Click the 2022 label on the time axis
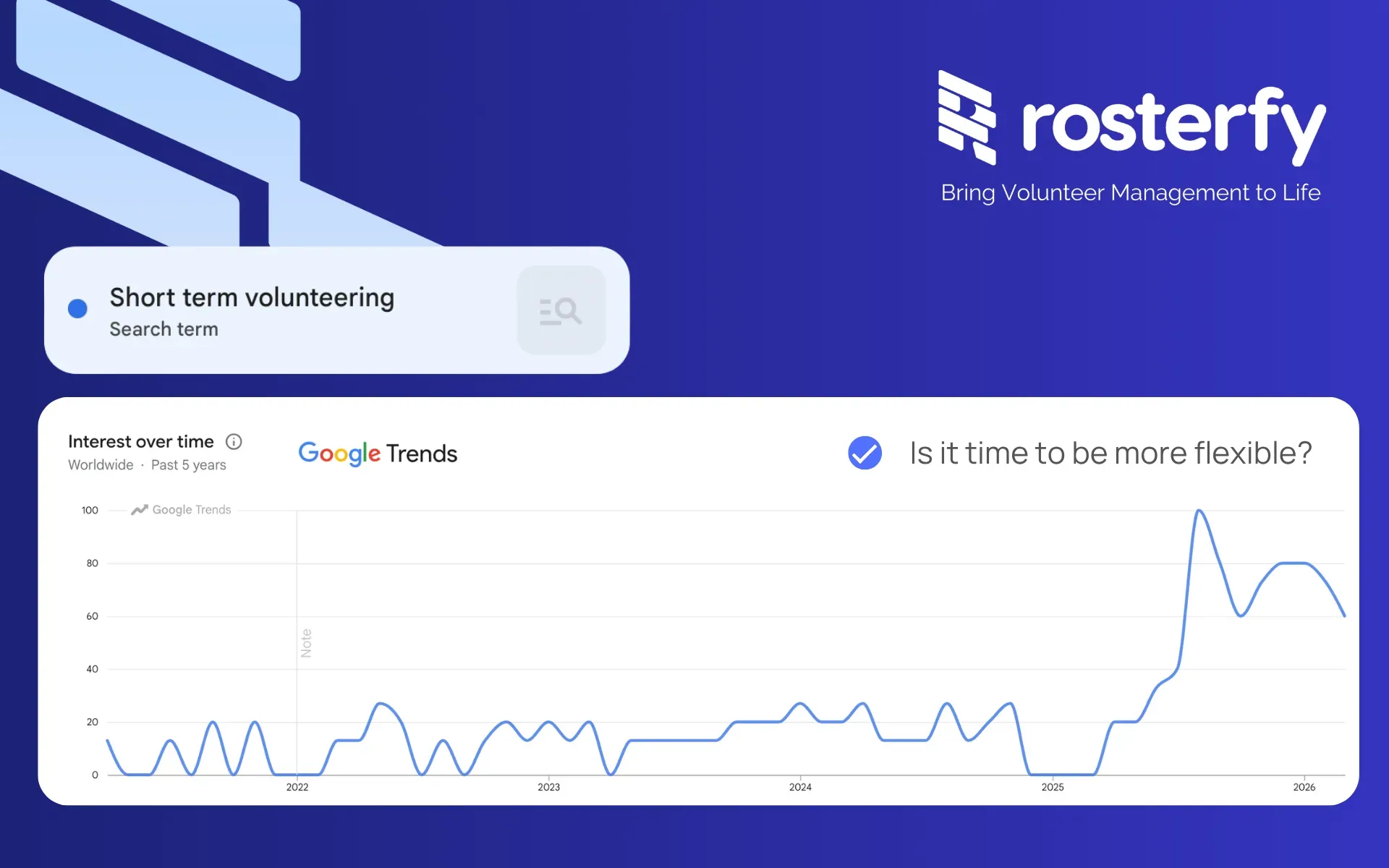This screenshot has width=1389, height=868. coord(297,787)
